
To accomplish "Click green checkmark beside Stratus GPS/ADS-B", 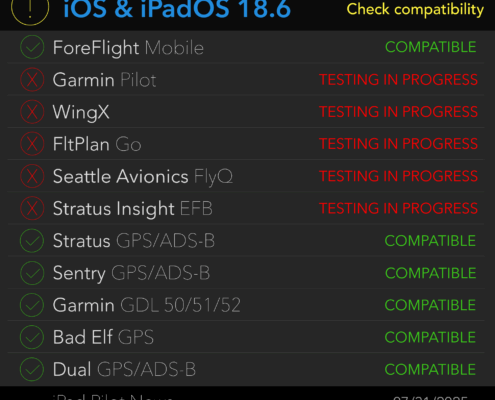I will [x=32, y=241].
